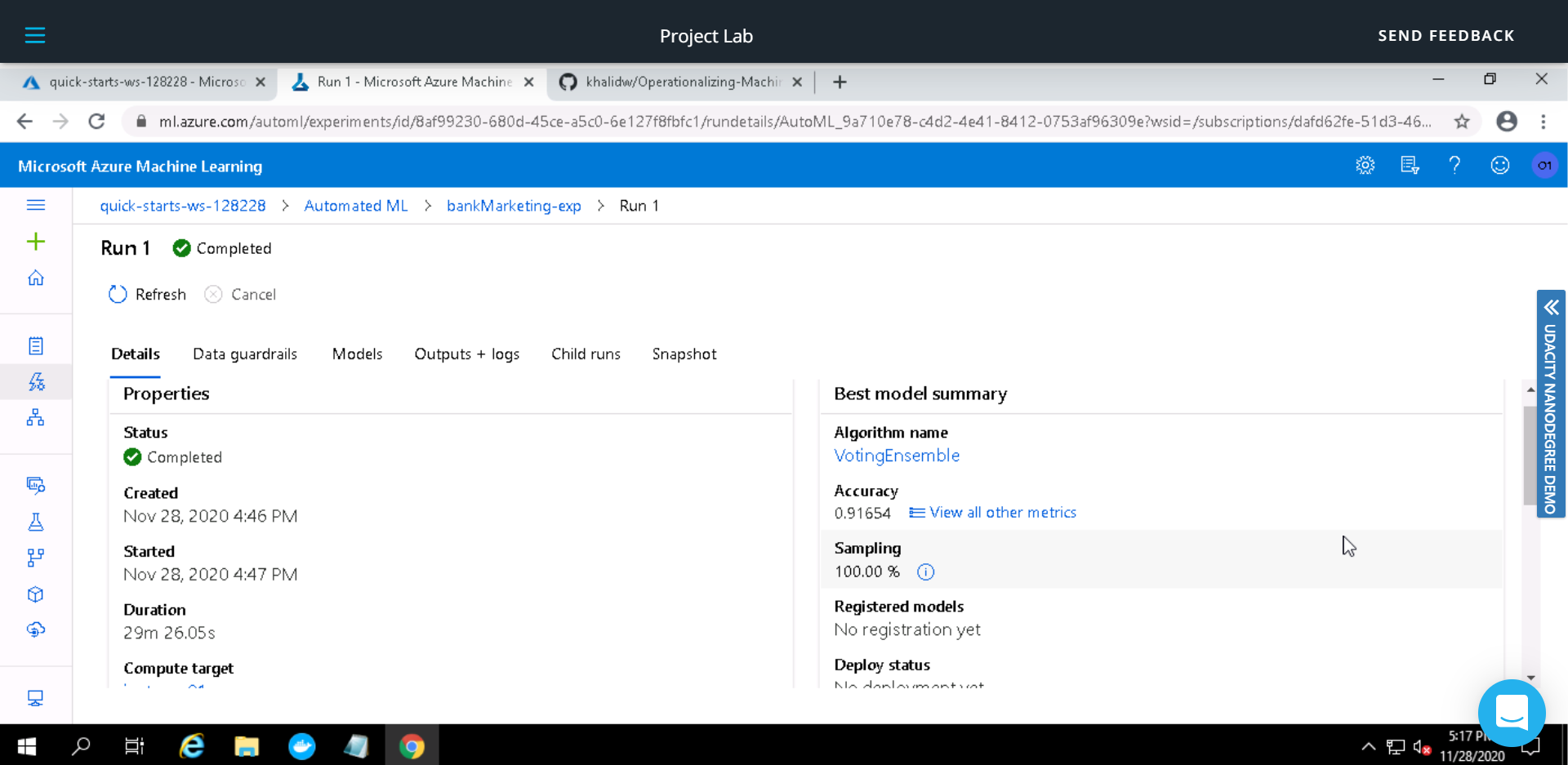Open Compute sidebar icon
This screenshot has height=765, width=1568.
(36, 699)
